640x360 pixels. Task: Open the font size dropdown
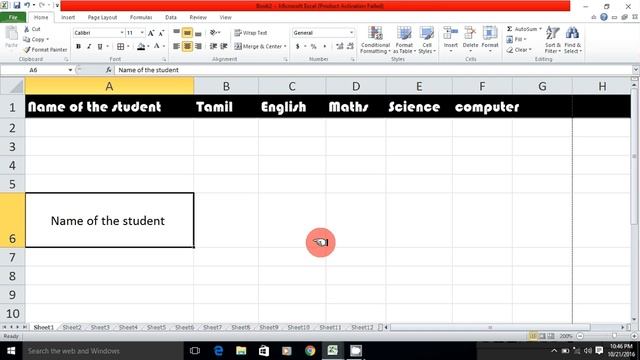(x=142, y=33)
